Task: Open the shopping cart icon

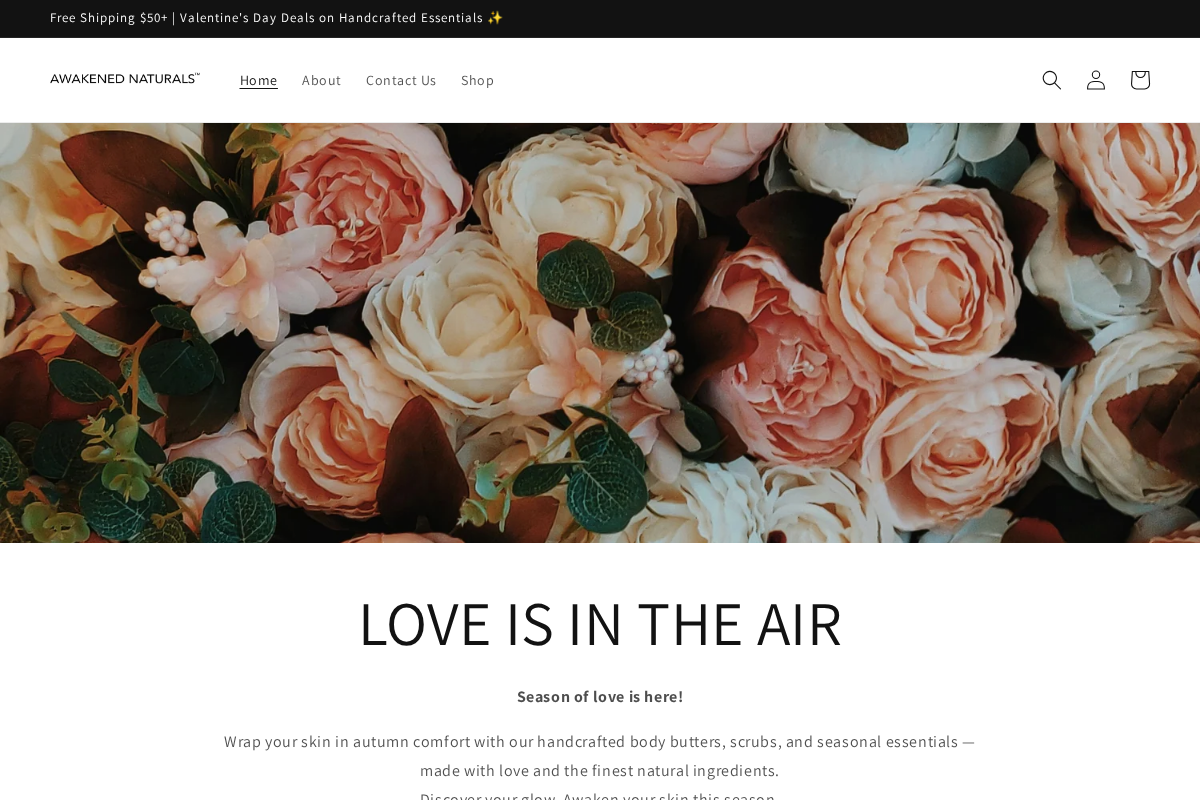Action: pos(1139,80)
